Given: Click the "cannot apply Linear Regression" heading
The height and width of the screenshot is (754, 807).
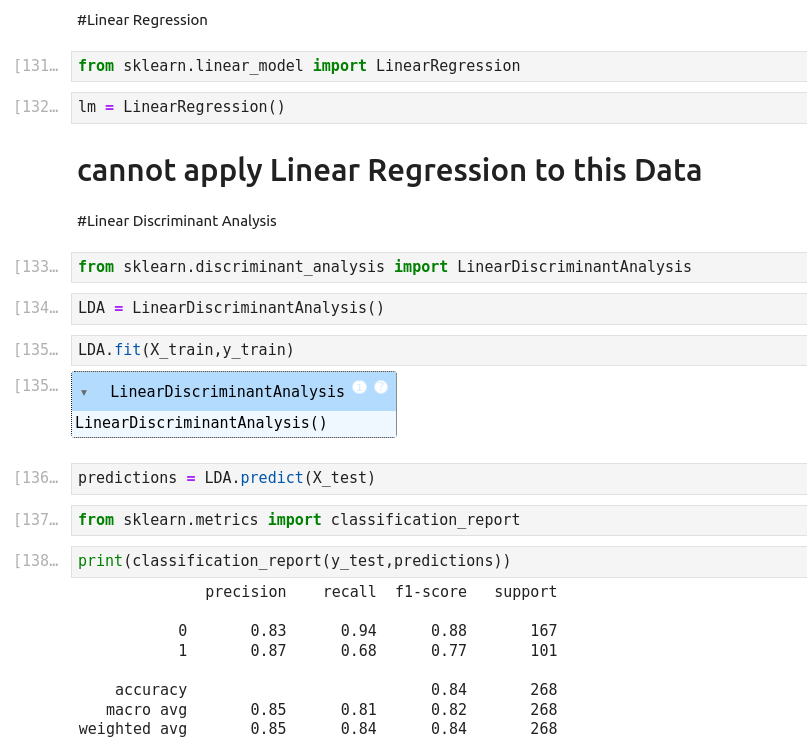Looking at the screenshot, I should coord(389,171).
